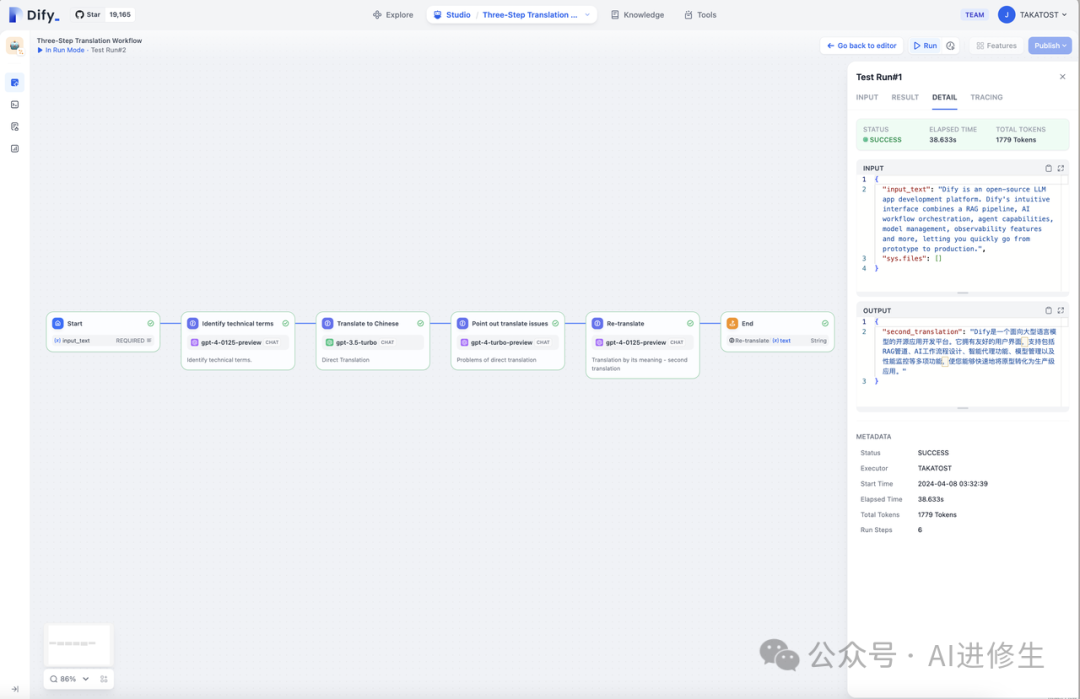This screenshot has width=1080, height=699.
Task: Switch to the INPUT tab
Action: click(866, 97)
